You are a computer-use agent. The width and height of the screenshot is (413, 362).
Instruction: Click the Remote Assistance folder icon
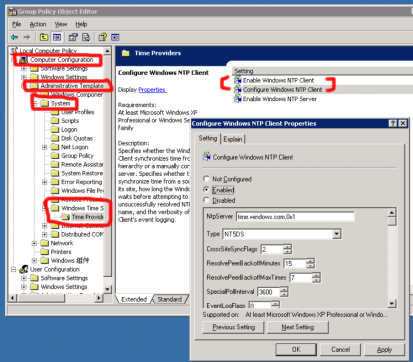click(x=55, y=164)
